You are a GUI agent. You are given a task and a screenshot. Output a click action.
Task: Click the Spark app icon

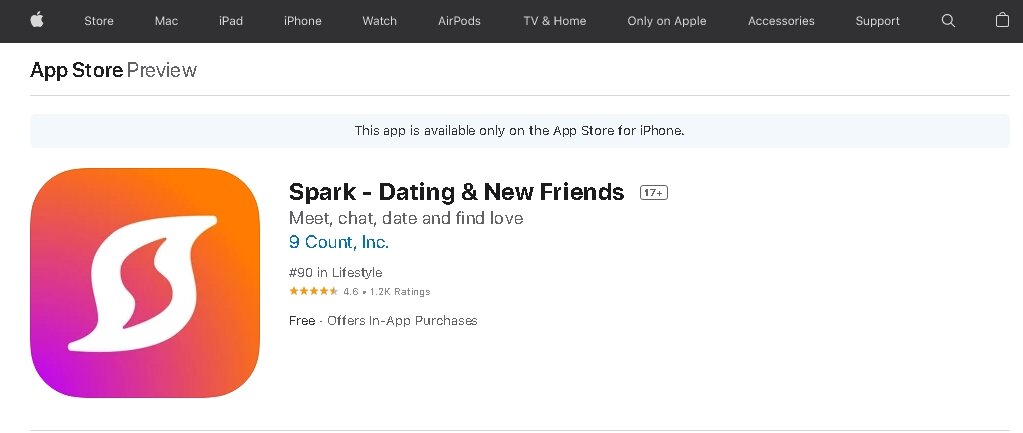click(x=145, y=283)
